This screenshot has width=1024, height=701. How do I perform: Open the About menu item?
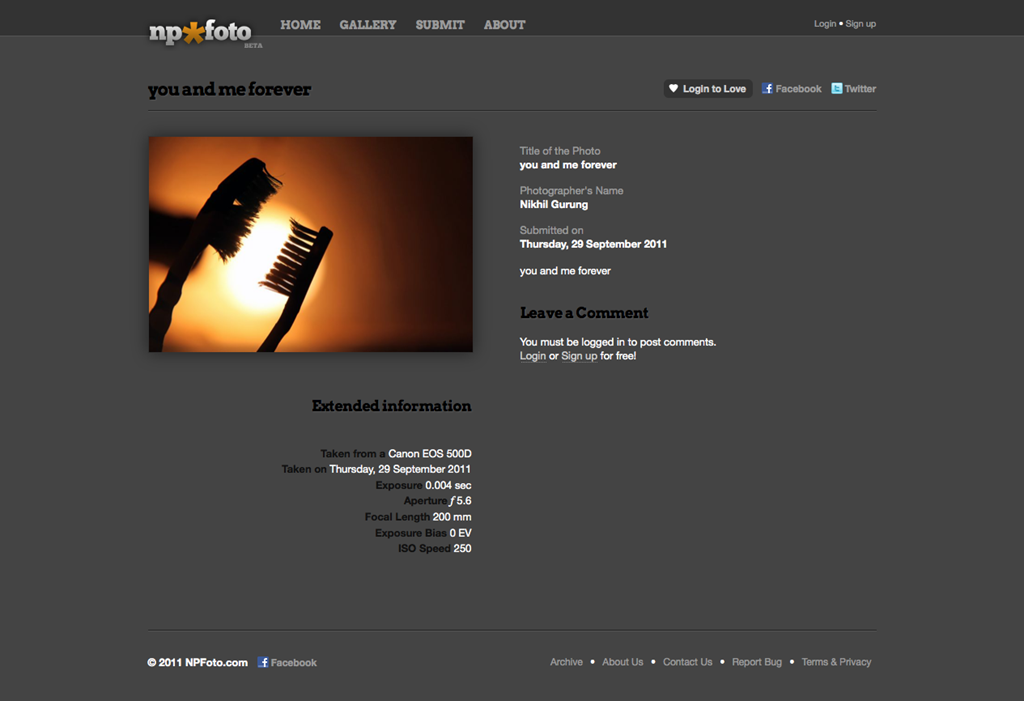tap(504, 25)
